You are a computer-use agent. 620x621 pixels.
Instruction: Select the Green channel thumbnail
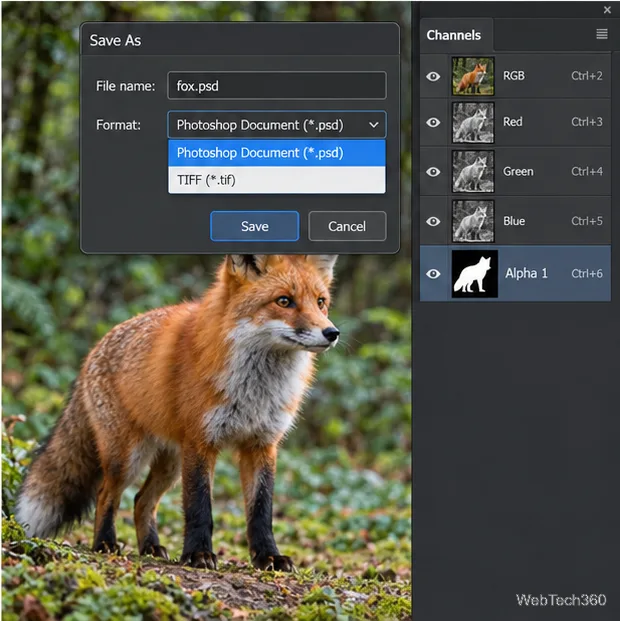[473, 171]
